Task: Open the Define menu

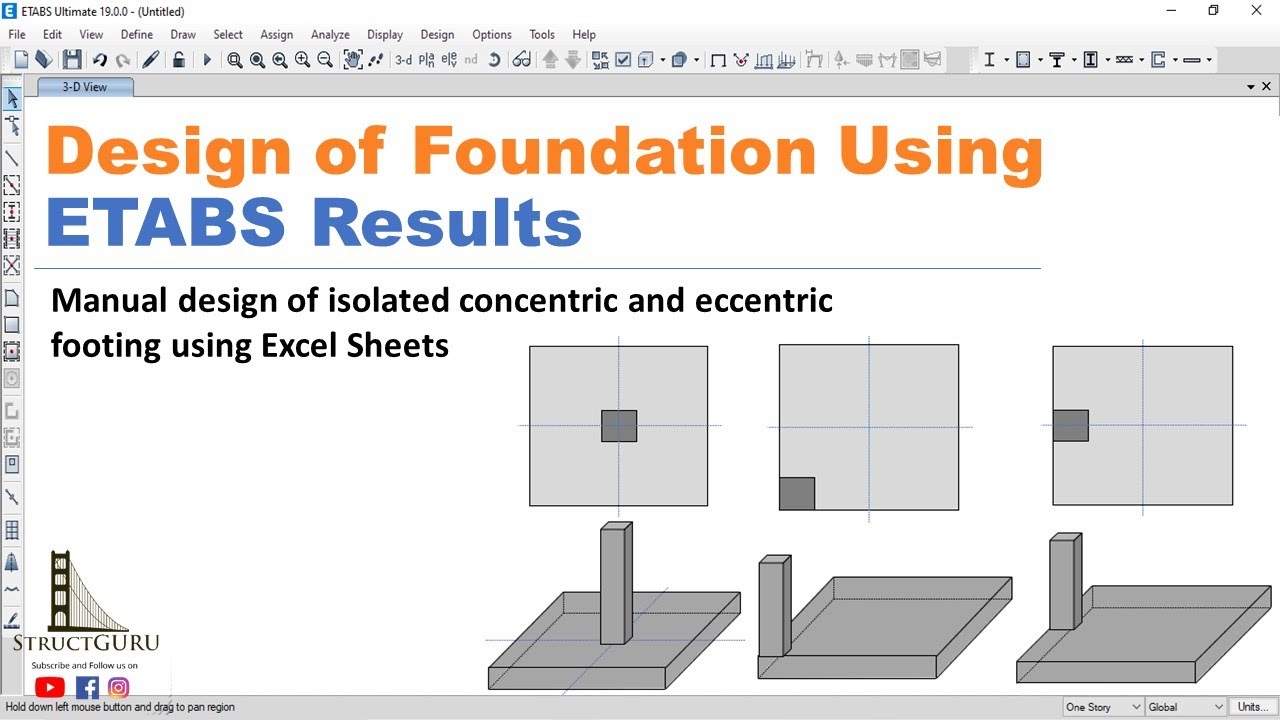Action: point(137,34)
